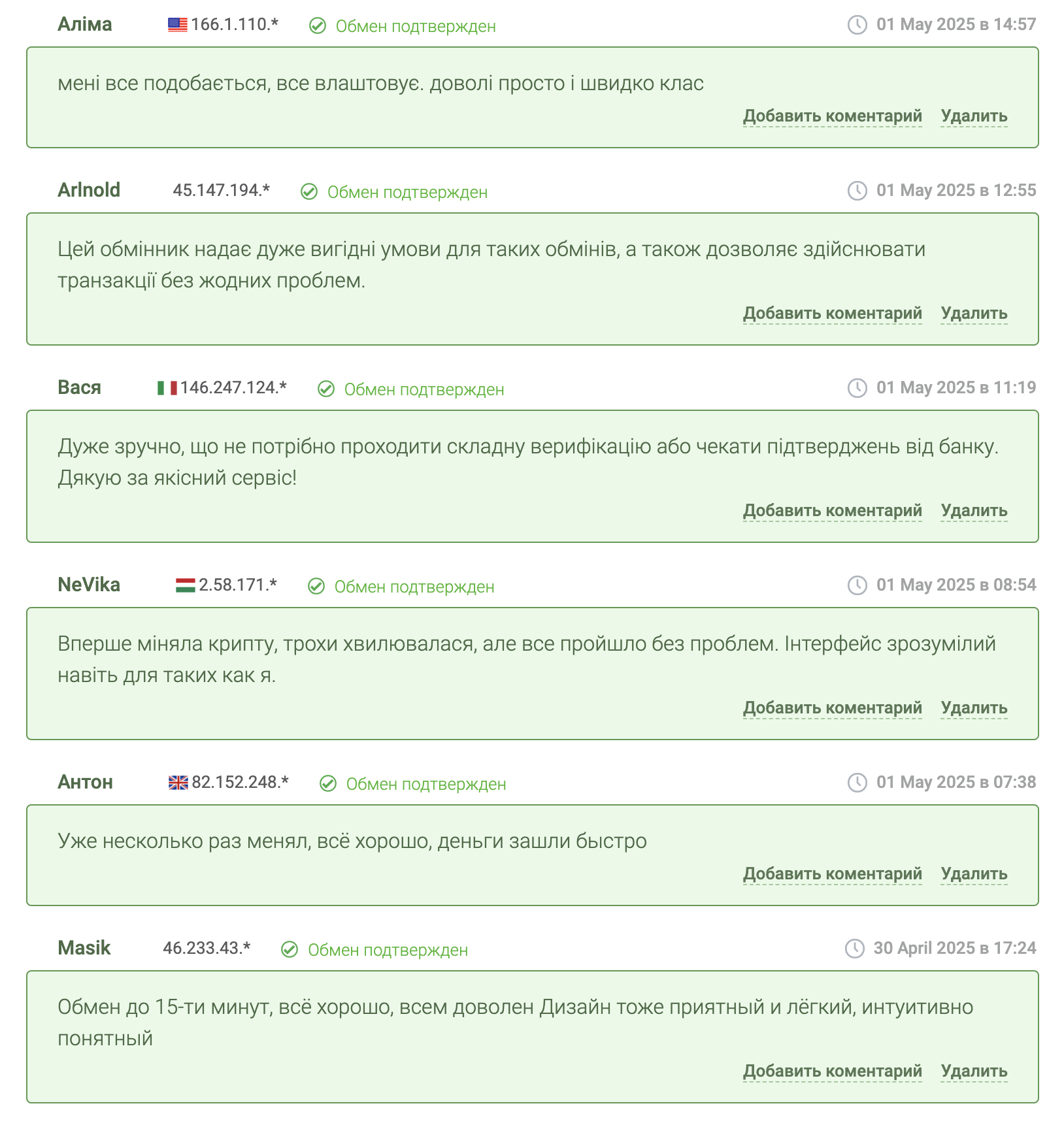
Task: Delete NeVika's review
Action: [974, 708]
